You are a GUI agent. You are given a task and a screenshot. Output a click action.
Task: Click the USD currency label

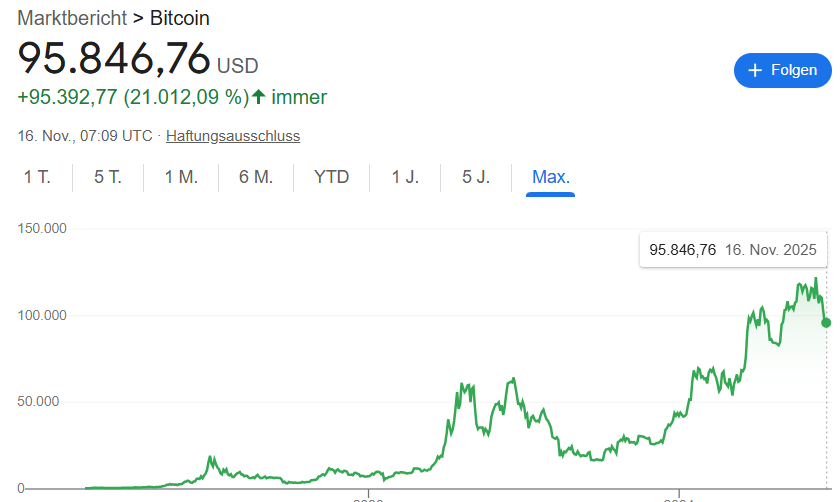click(237, 66)
